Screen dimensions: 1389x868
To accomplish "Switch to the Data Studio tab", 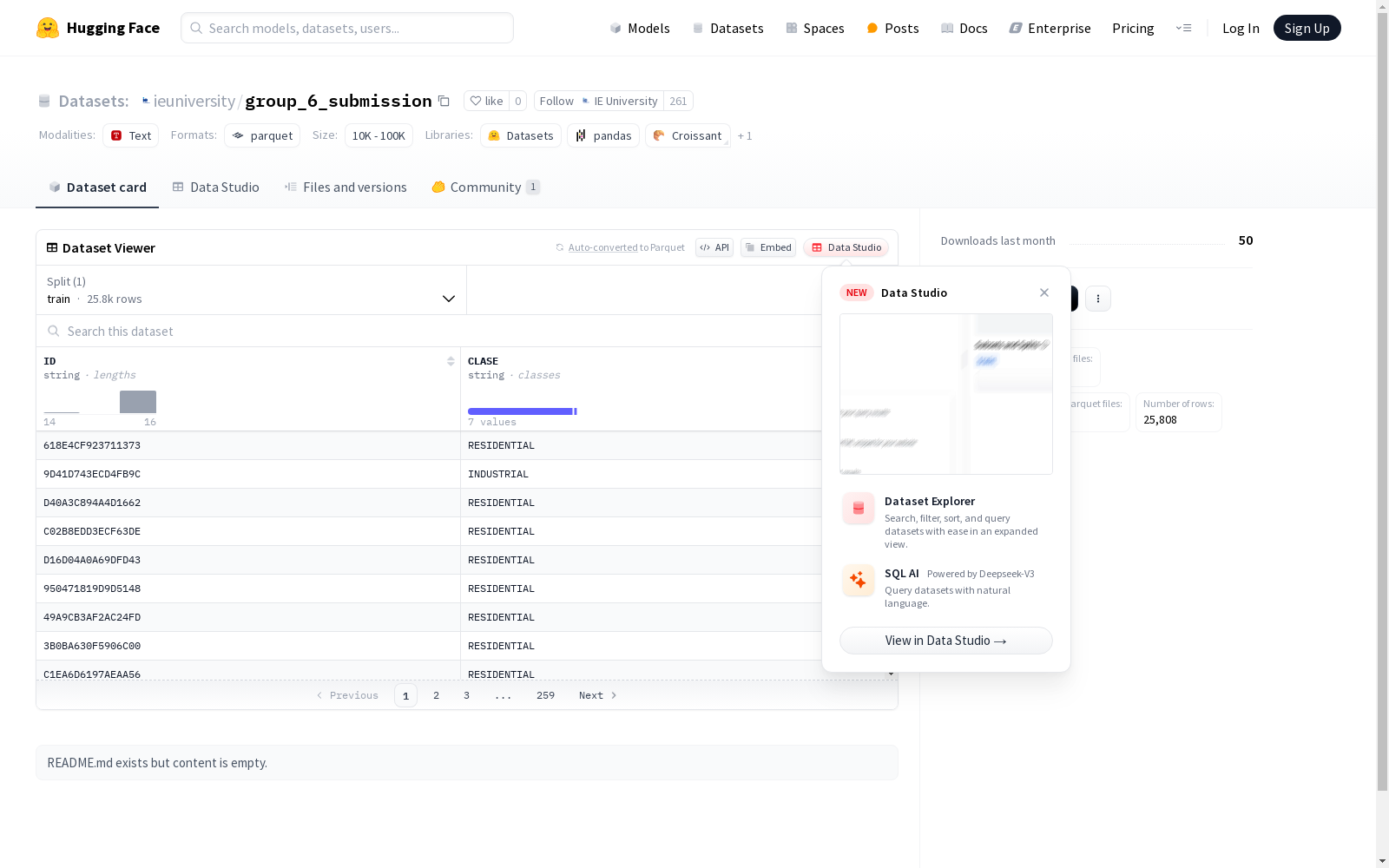I will 215,187.
